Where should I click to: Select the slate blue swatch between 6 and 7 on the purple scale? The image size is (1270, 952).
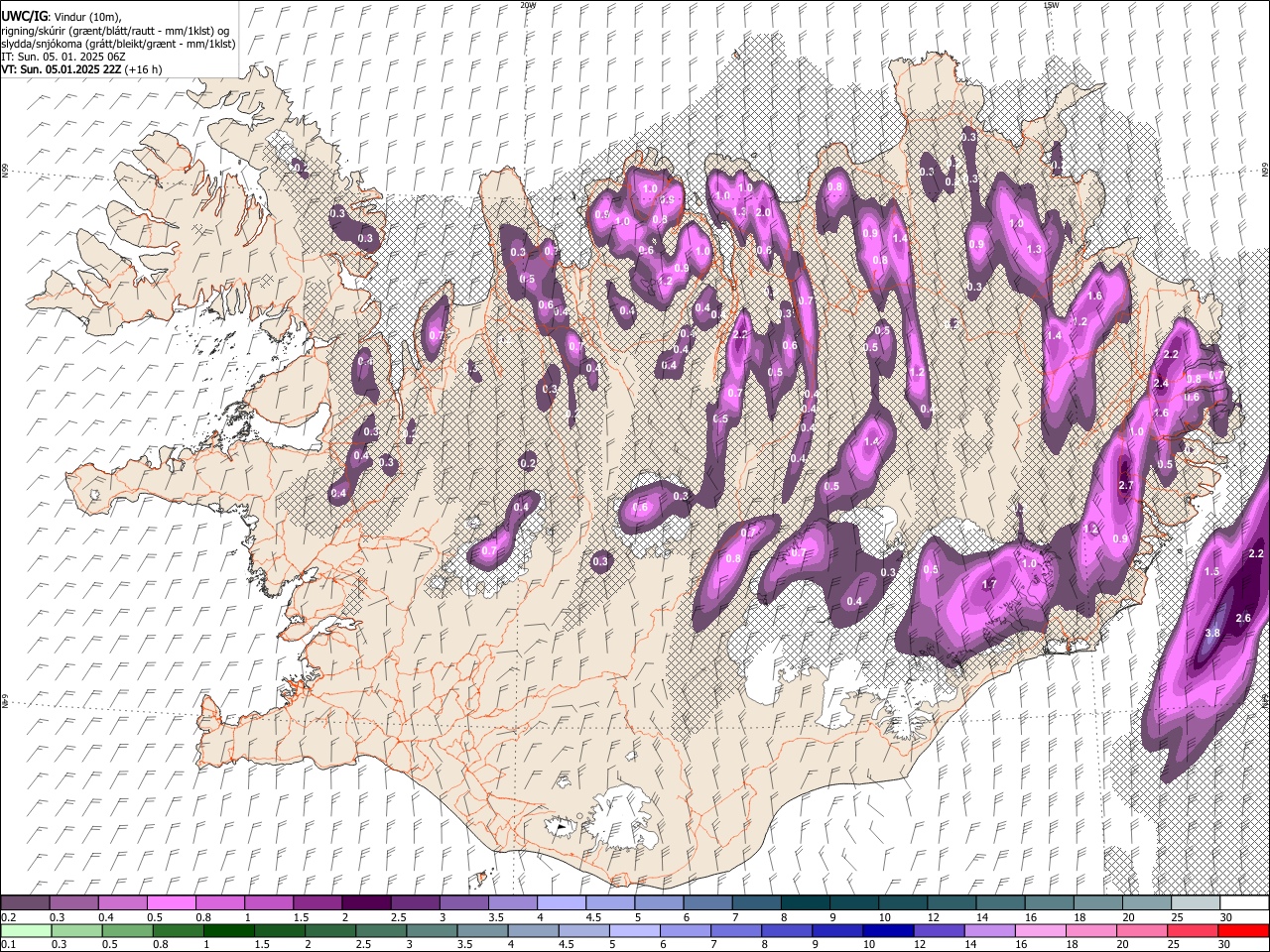click(706, 902)
